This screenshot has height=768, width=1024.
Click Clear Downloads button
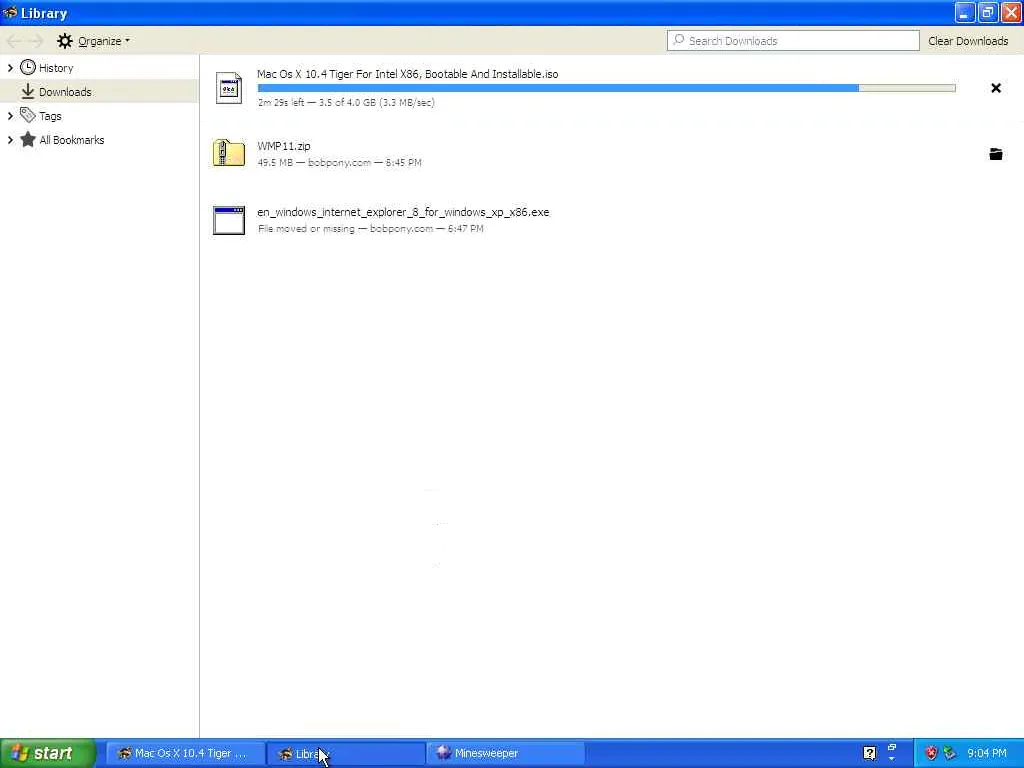click(968, 41)
